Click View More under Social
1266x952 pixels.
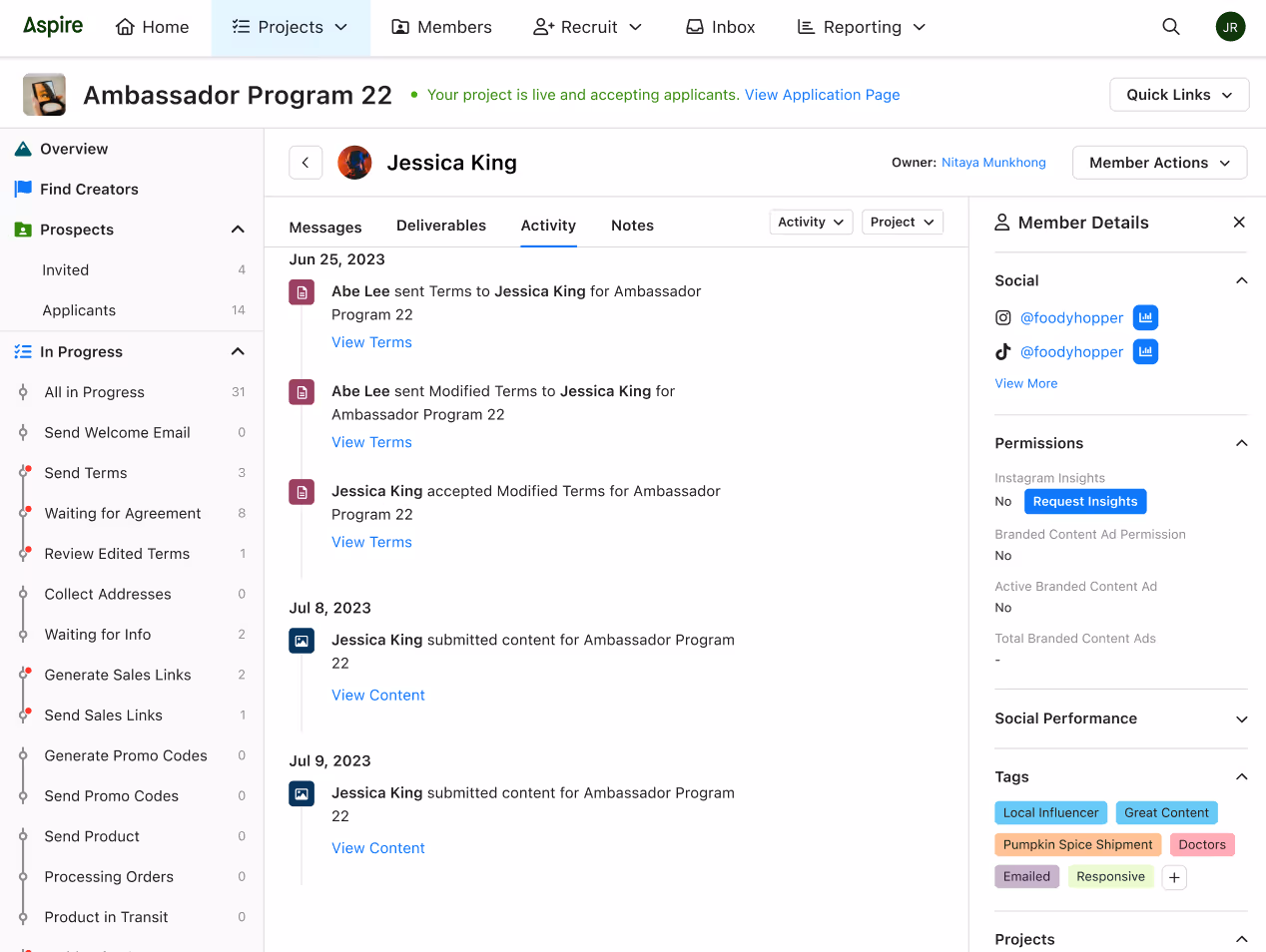point(1025,383)
